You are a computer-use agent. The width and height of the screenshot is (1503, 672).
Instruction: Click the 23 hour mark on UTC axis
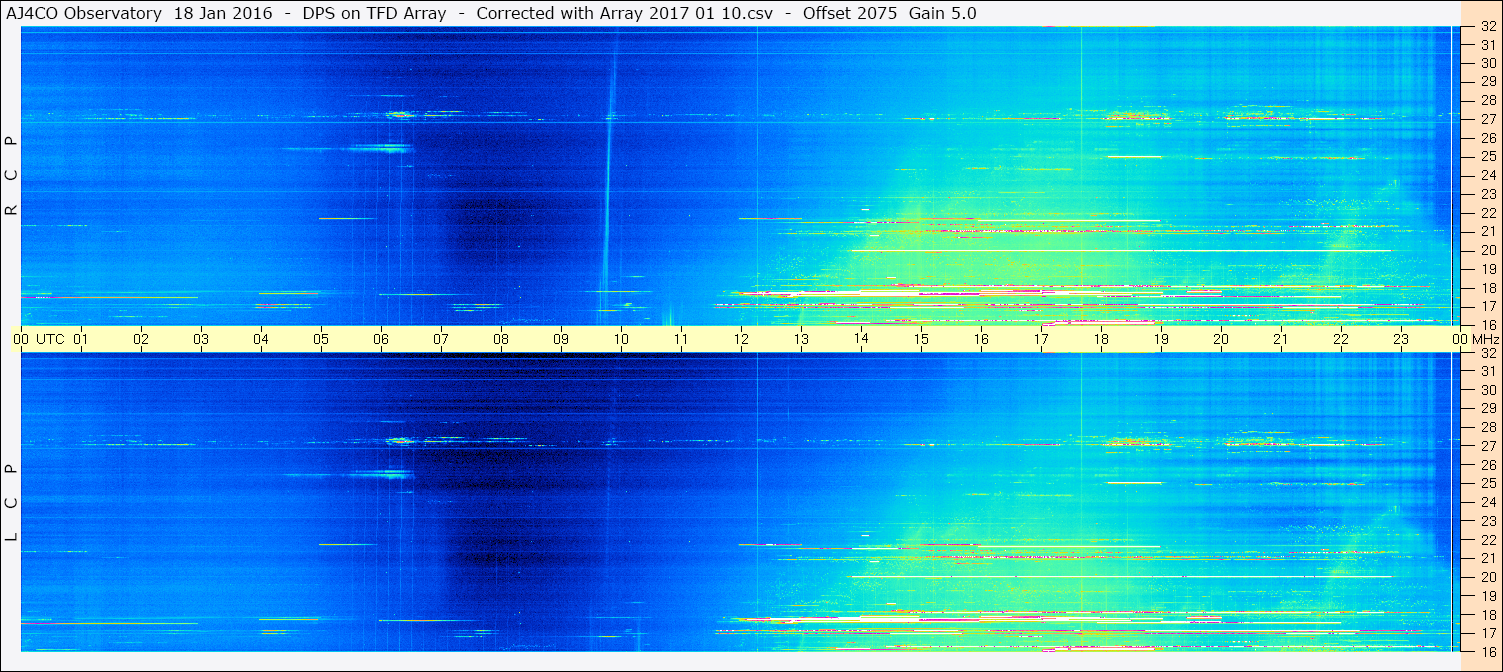point(1401,339)
